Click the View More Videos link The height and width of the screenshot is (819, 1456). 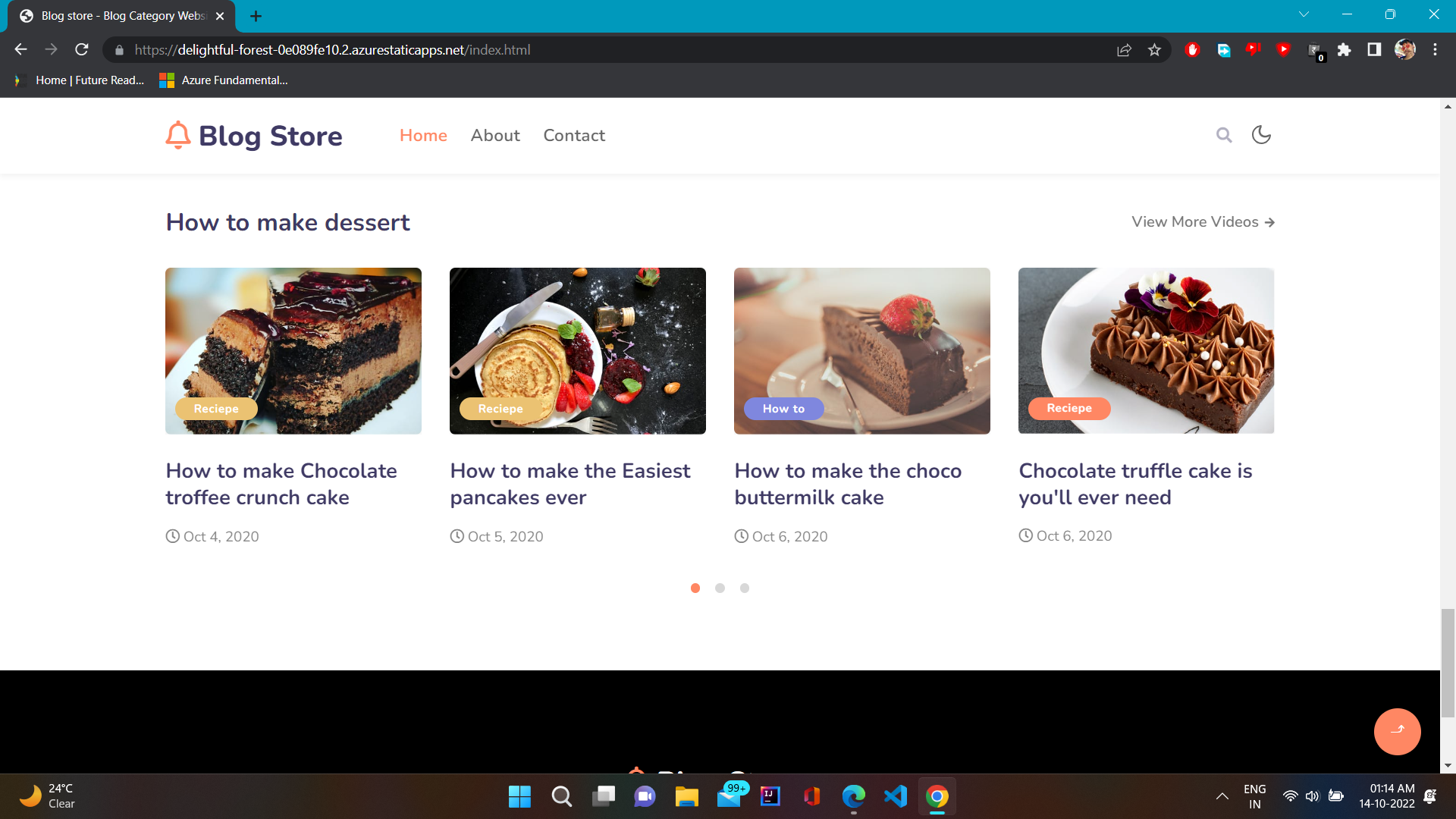(x=1202, y=221)
